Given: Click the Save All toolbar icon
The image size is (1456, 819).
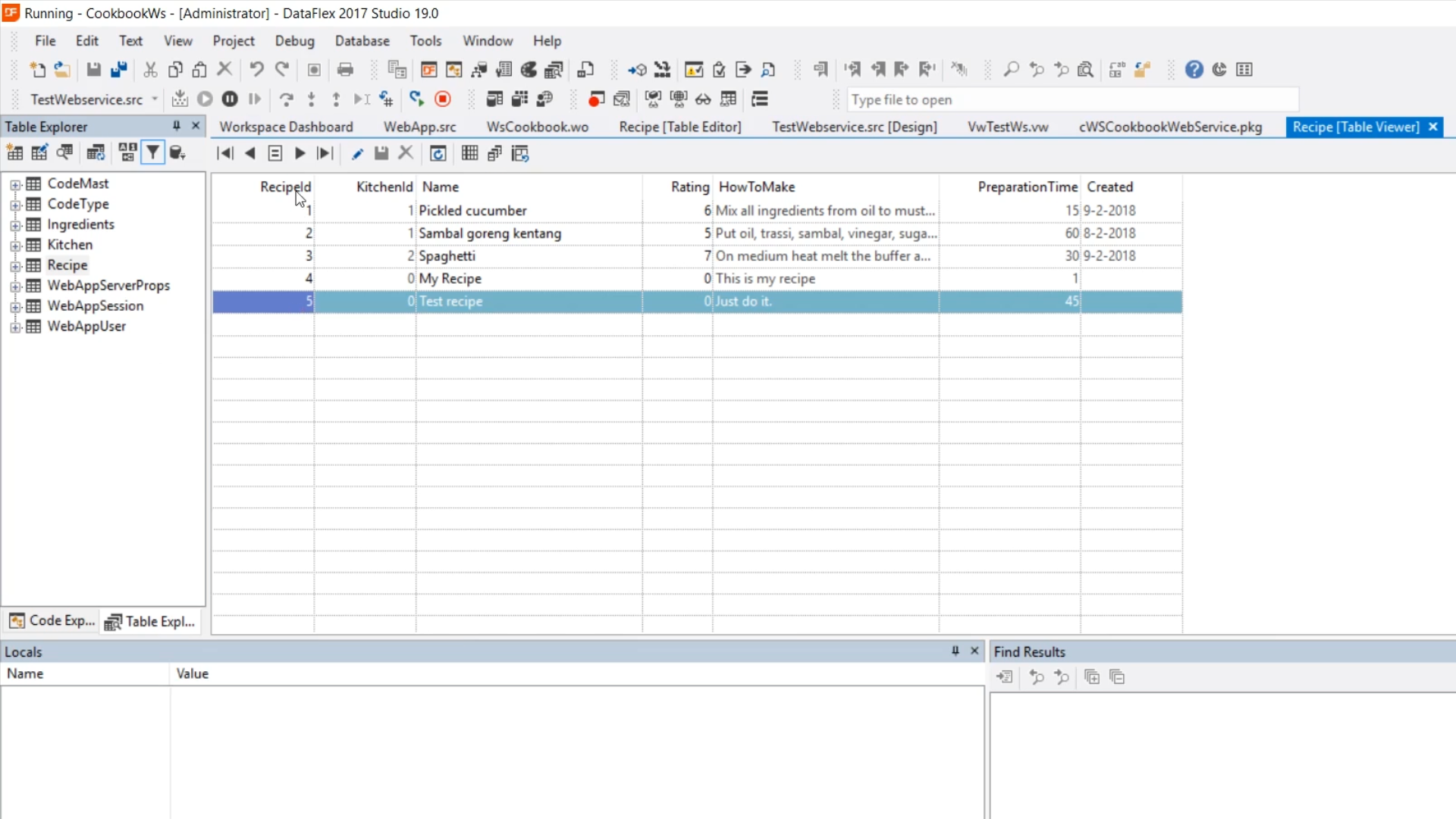Looking at the screenshot, I should coord(119,70).
